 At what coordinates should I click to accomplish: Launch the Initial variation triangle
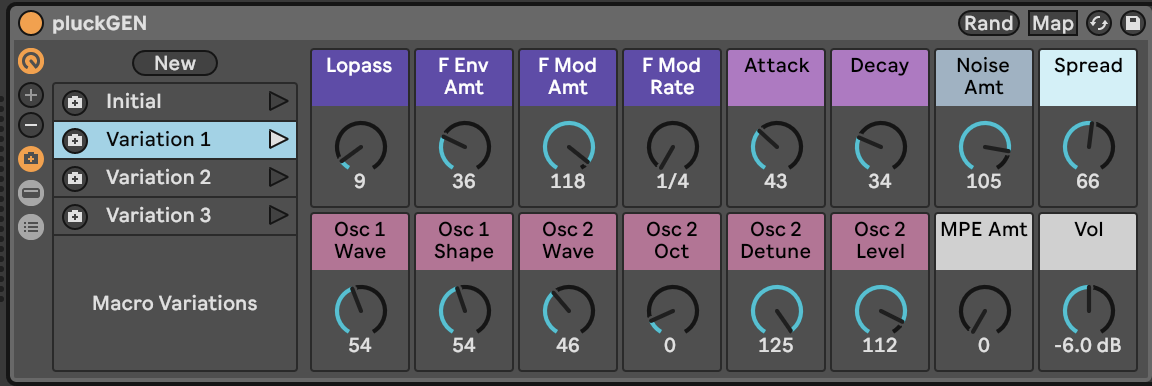(x=278, y=101)
